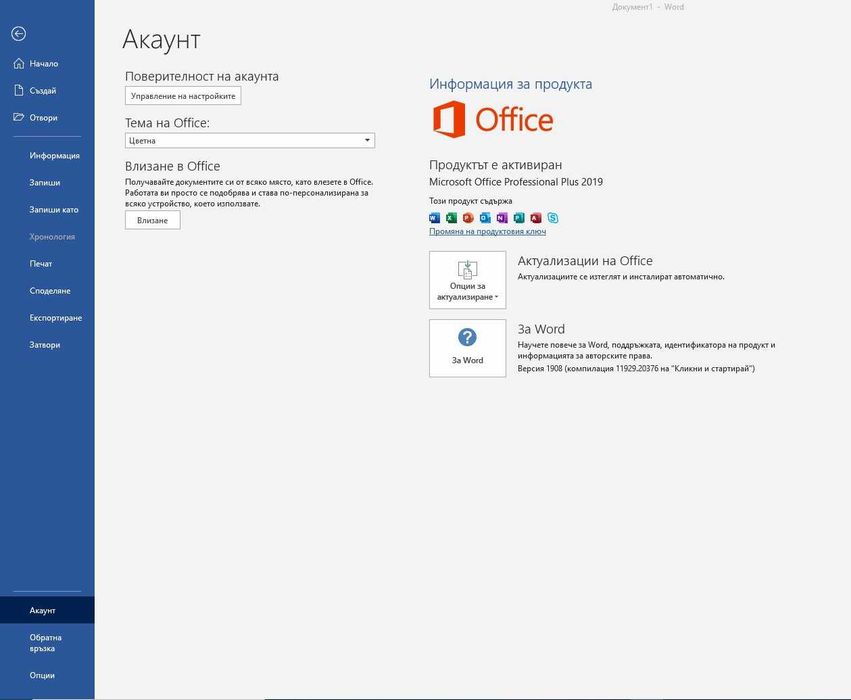The image size is (851, 700).
Task: Click the Хронология sidebar item
Action: pos(47,237)
